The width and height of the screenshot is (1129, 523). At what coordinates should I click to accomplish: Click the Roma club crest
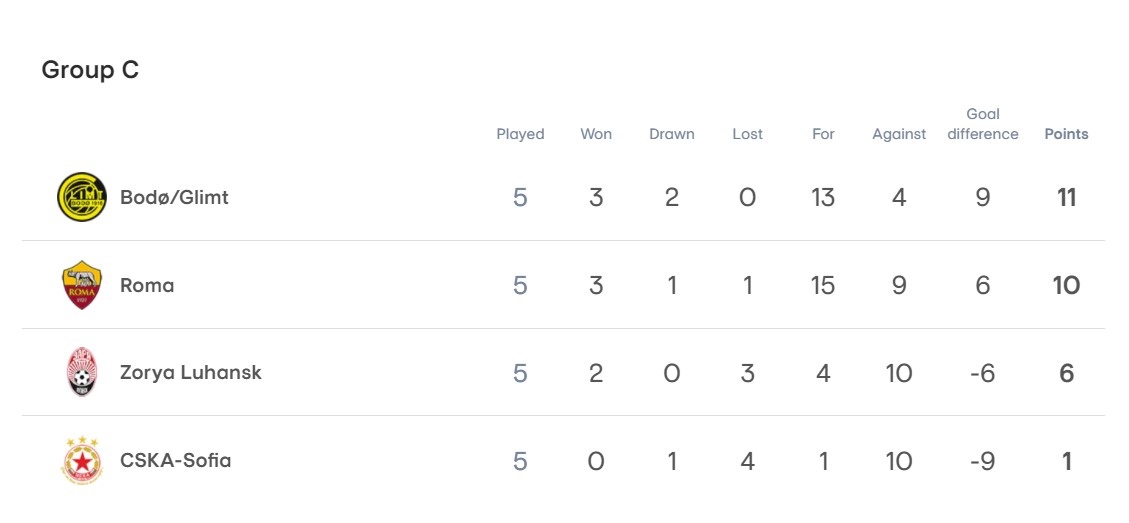coord(81,285)
